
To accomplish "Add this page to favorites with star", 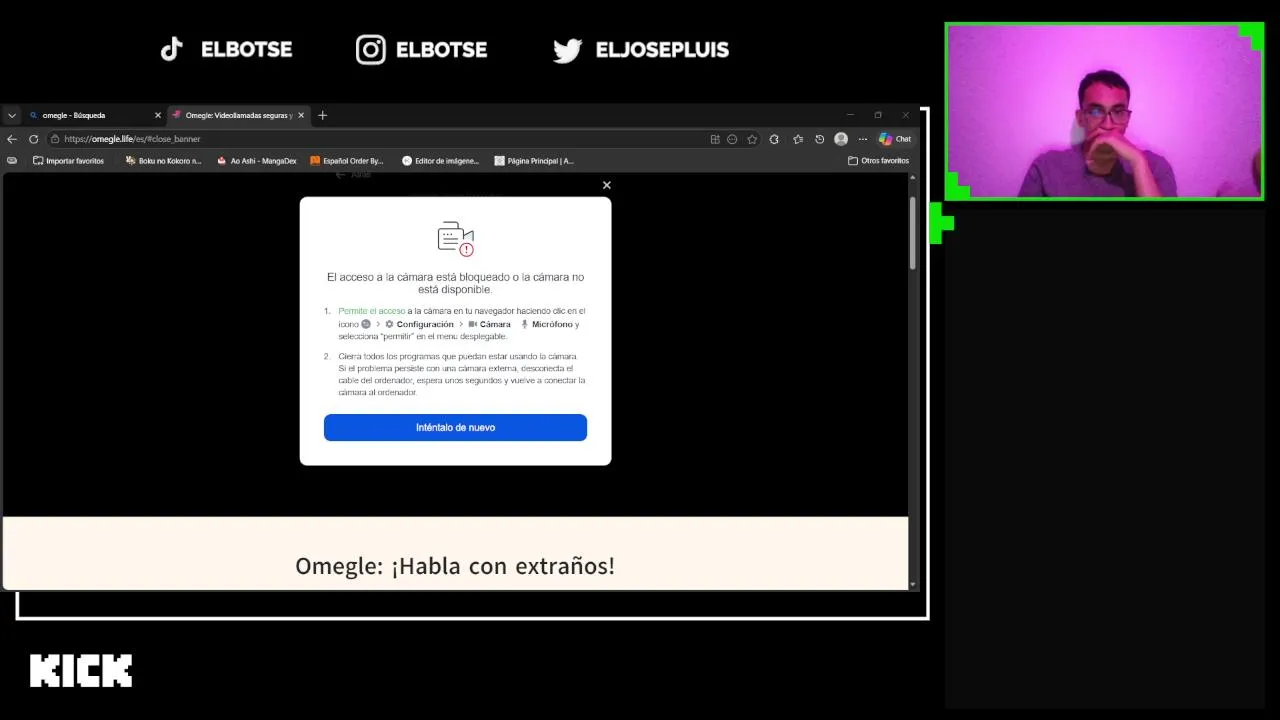I will pos(752,139).
